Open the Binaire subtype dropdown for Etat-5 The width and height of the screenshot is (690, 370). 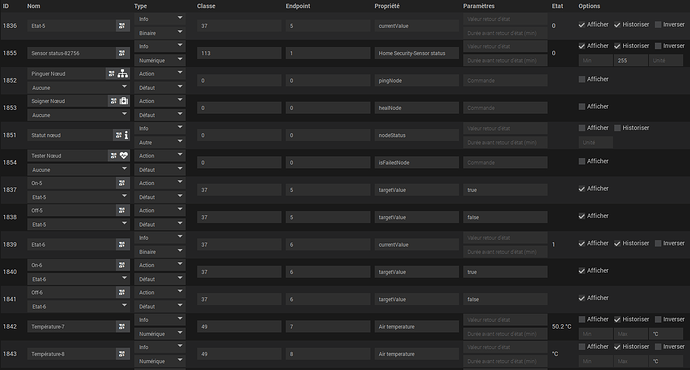pos(160,33)
